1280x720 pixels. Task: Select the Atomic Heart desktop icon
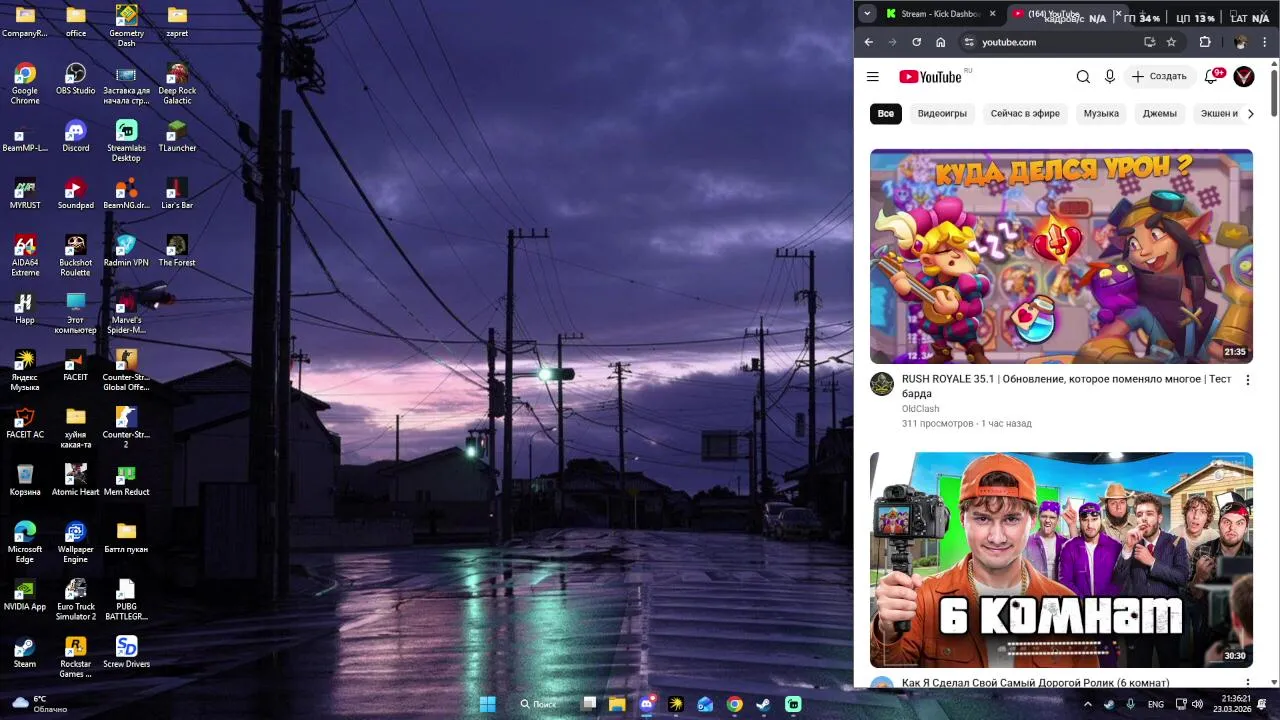click(x=76, y=481)
